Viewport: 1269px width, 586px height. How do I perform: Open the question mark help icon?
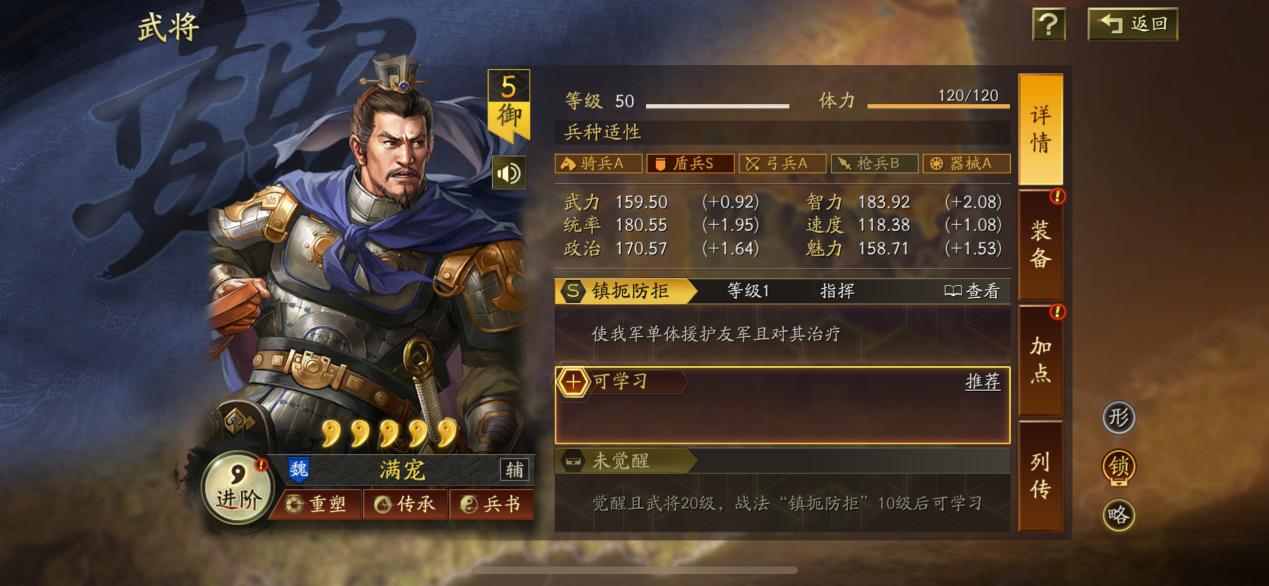(1048, 24)
